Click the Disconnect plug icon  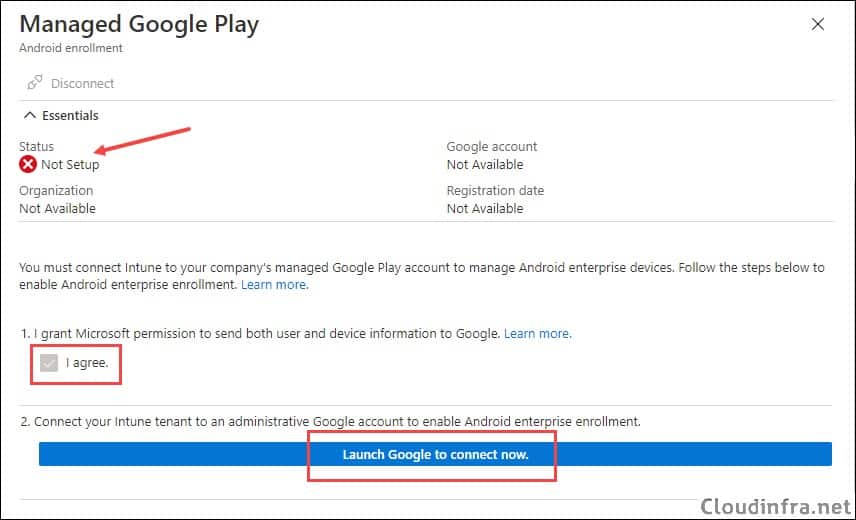35,82
